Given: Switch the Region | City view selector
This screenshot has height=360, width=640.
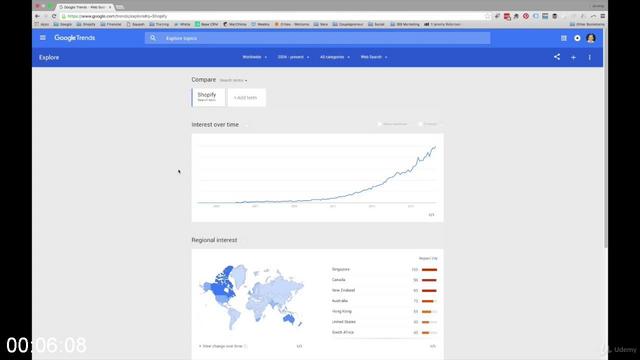Looking at the screenshot, I should (x=428, y=258).
